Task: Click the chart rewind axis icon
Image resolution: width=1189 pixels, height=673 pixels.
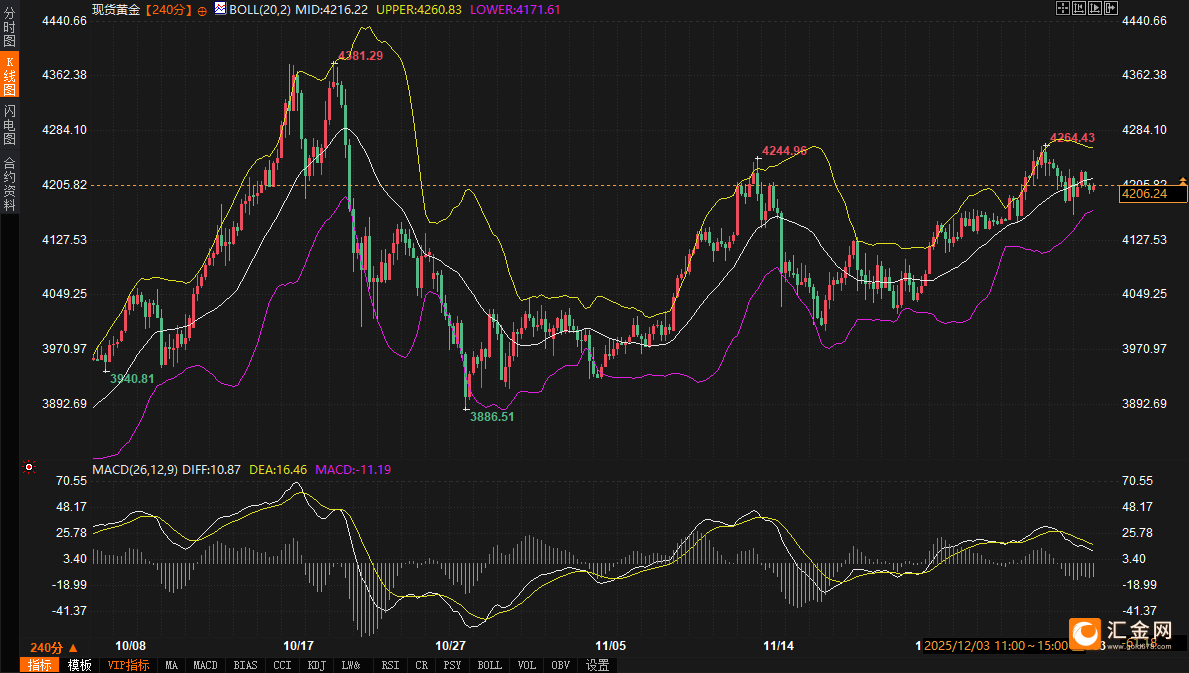Action: point(1079,8)
